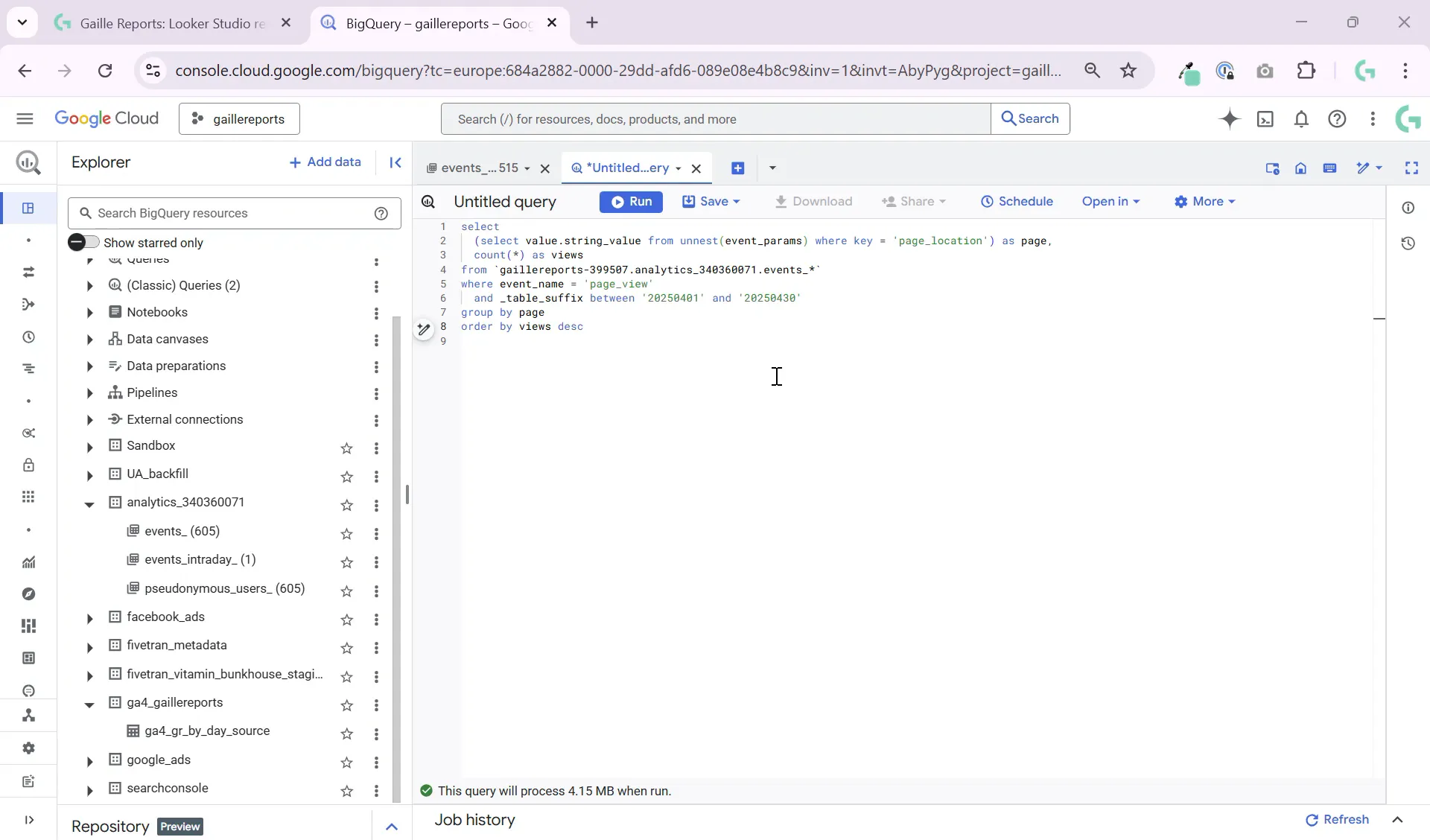Run the current query

click(x=631, y=202)
